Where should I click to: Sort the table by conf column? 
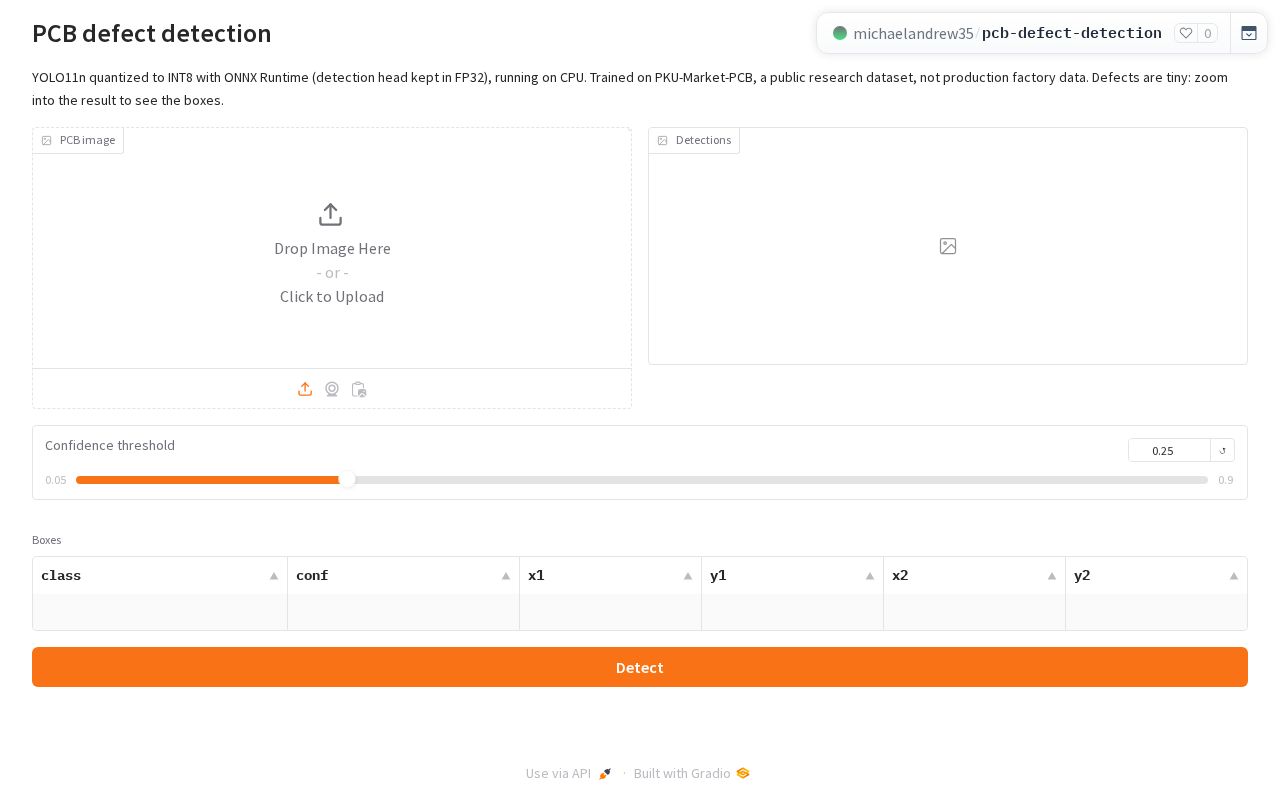pos(506,576)
